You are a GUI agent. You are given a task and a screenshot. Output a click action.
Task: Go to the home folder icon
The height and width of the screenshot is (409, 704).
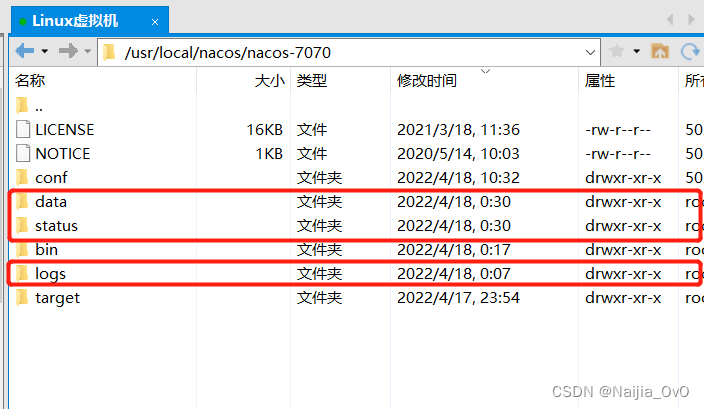coord(660,51)
